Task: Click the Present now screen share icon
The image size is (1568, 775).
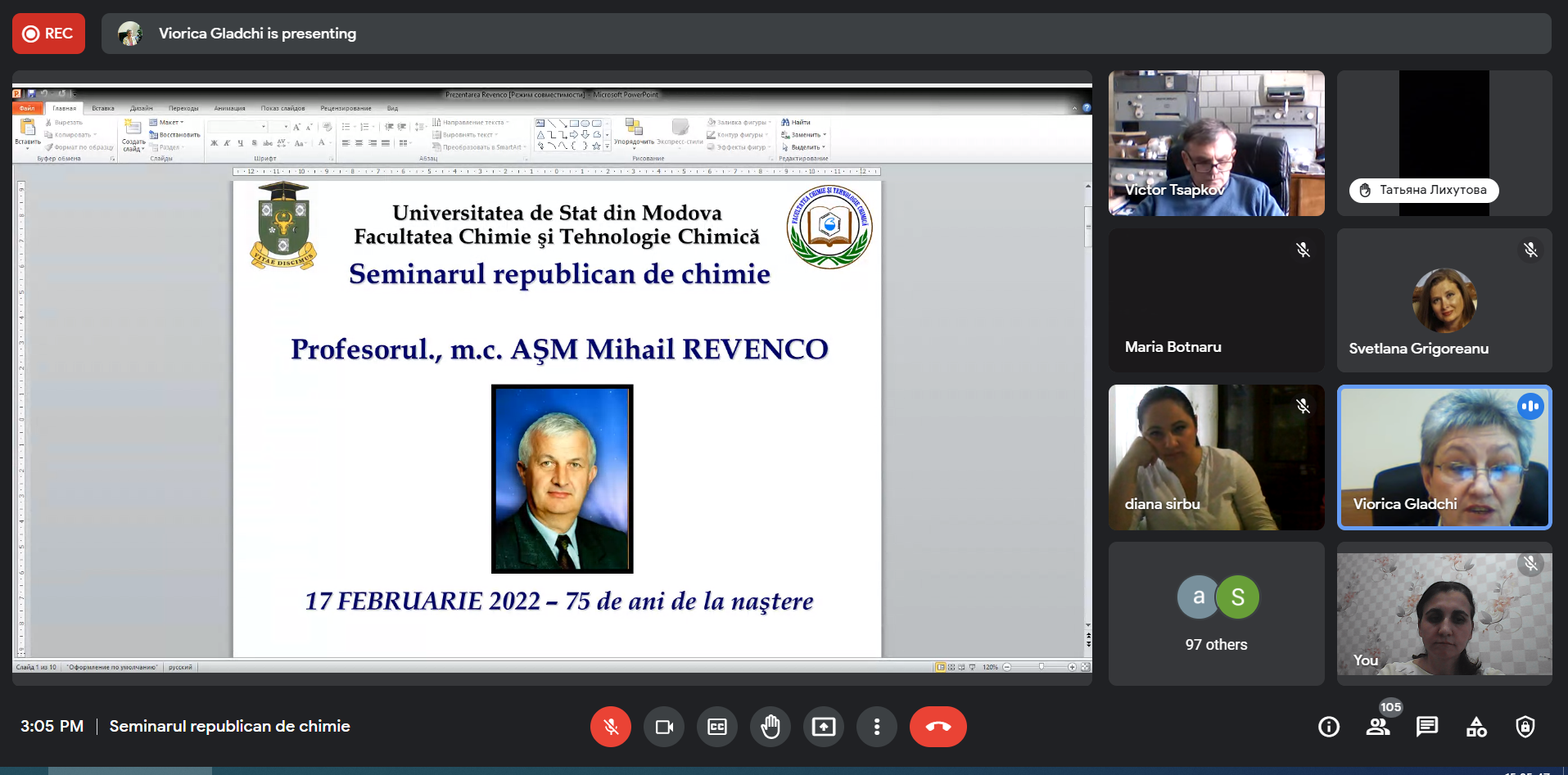Action: (x=824, y=727)
